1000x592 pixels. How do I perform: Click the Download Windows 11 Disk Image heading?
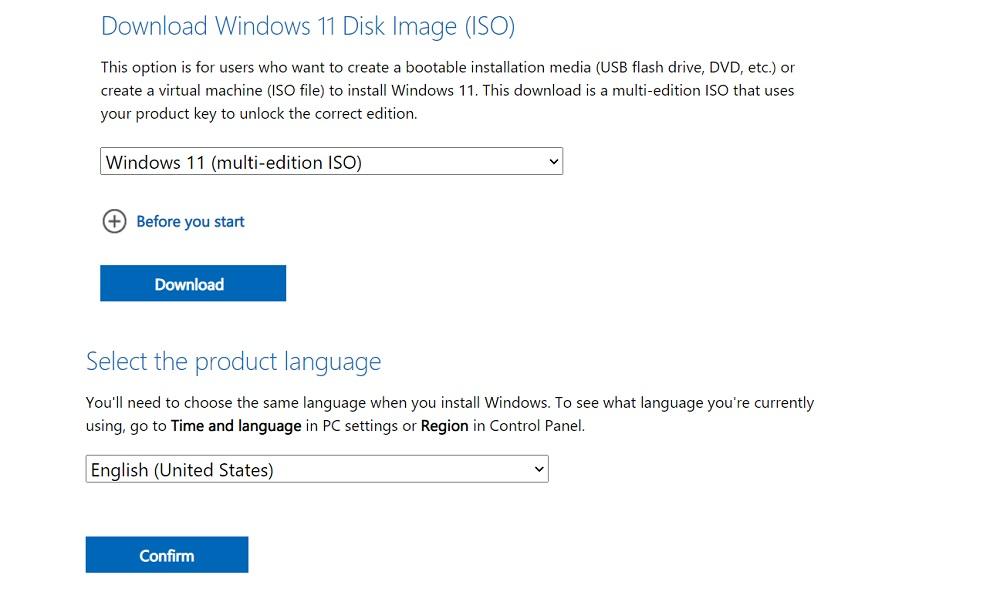coord(308,26)
